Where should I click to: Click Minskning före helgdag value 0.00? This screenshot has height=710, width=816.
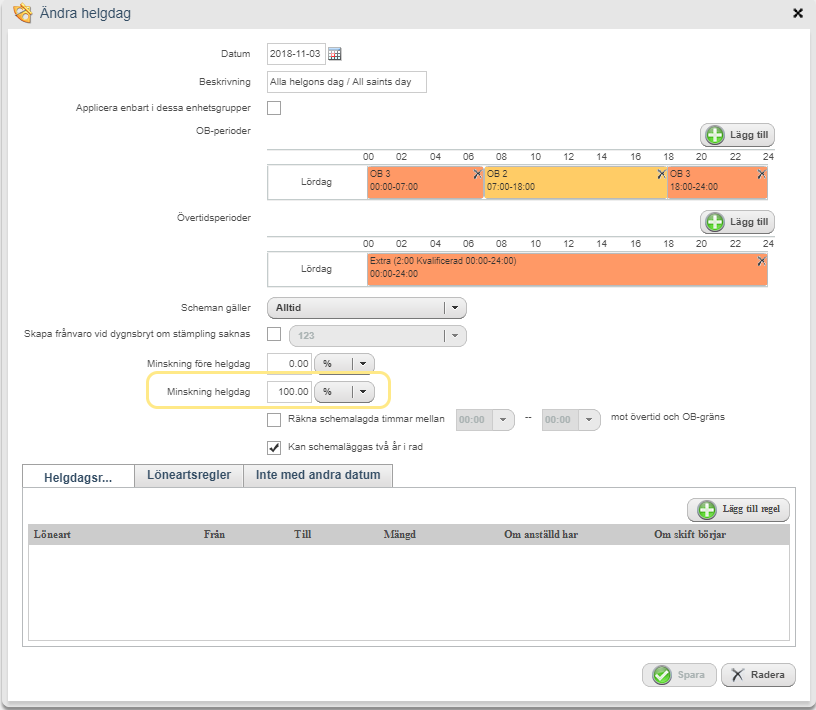coord(289,363)
